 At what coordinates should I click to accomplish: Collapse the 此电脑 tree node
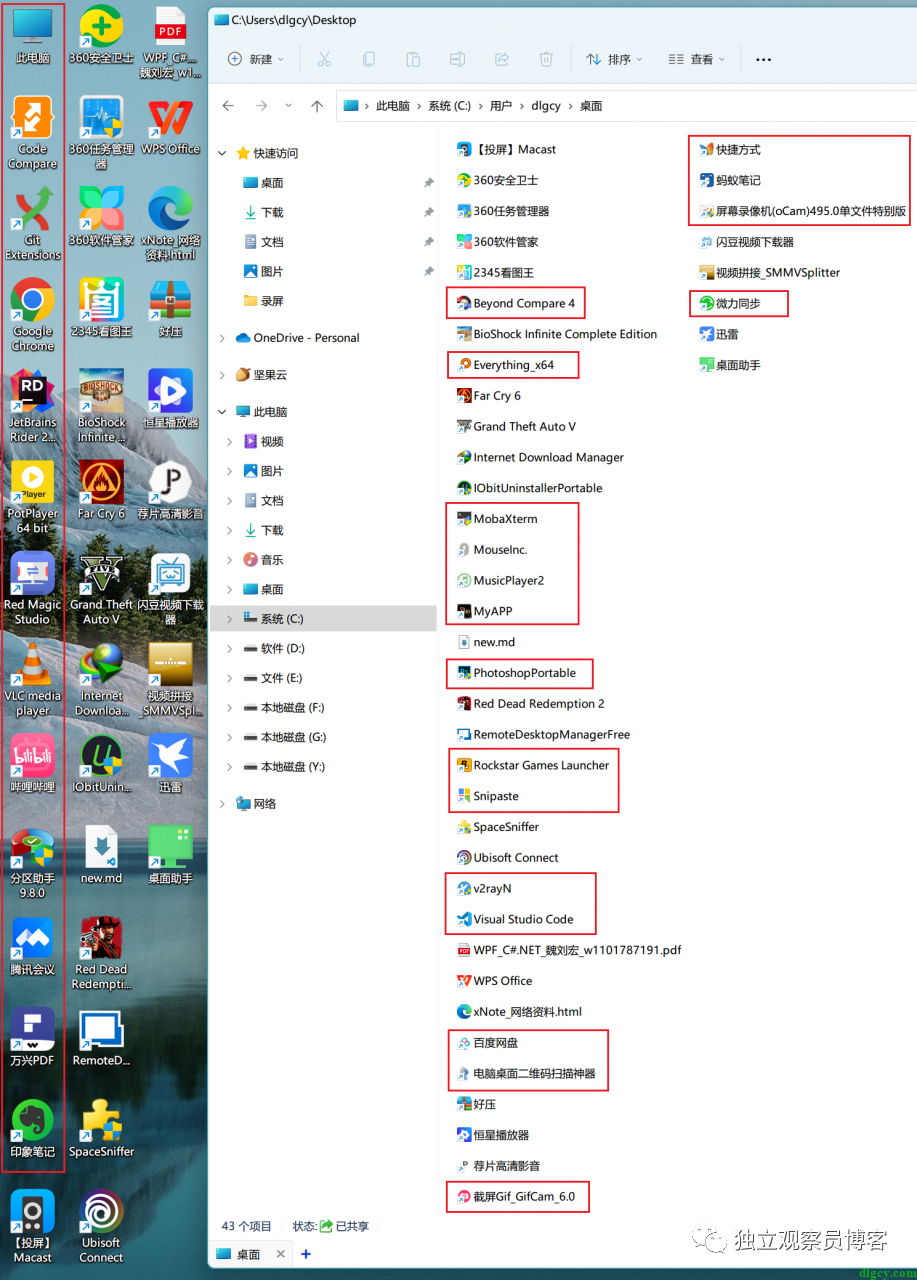222,412
